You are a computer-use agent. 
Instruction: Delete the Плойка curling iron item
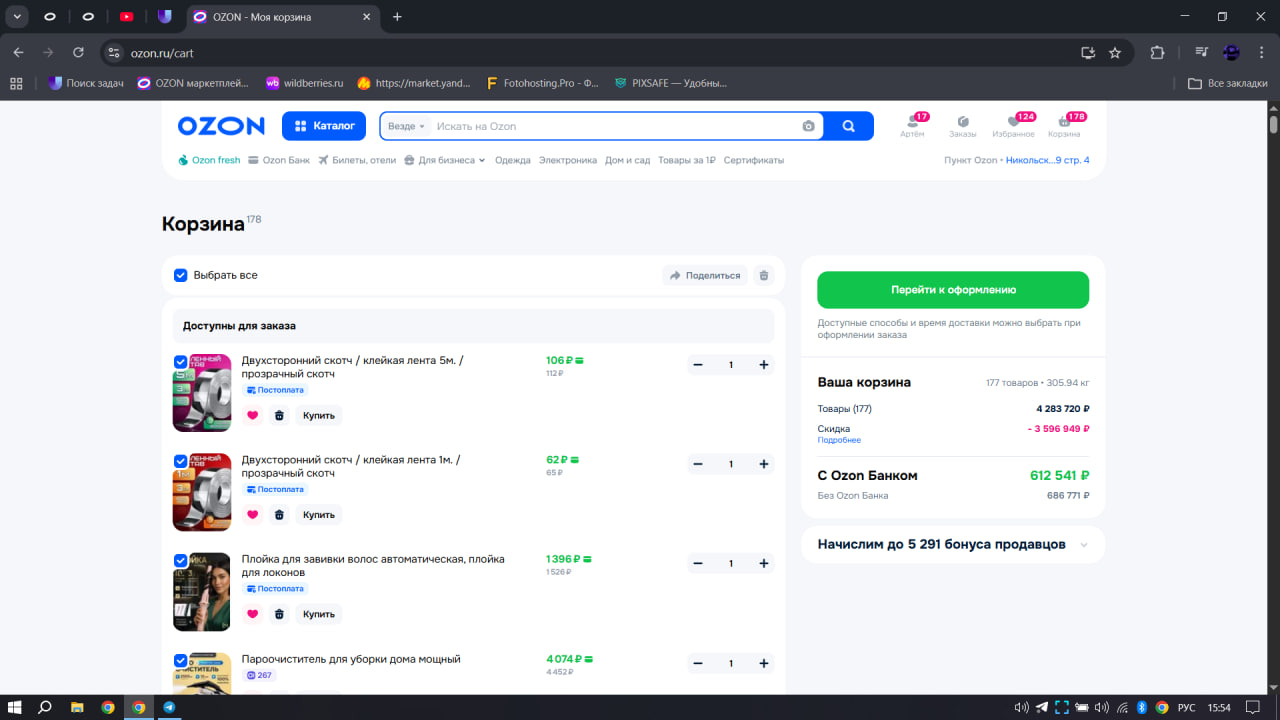click(279, 614)
